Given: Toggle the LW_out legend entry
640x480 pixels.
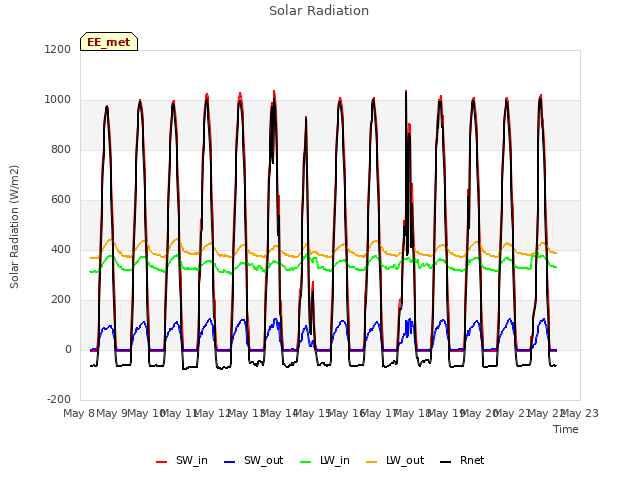Looking at the screenshot, I should (x=395, y=461).
